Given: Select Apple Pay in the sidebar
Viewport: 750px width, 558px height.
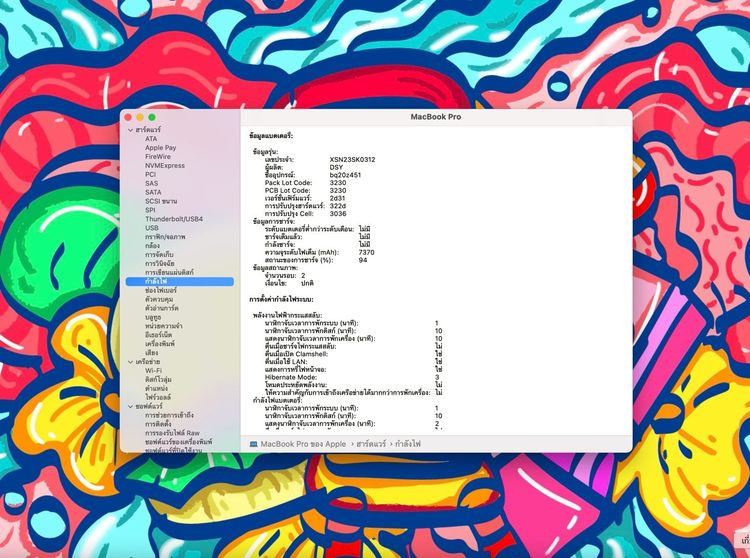Looking at the screenshot, I should click(160, 148).
